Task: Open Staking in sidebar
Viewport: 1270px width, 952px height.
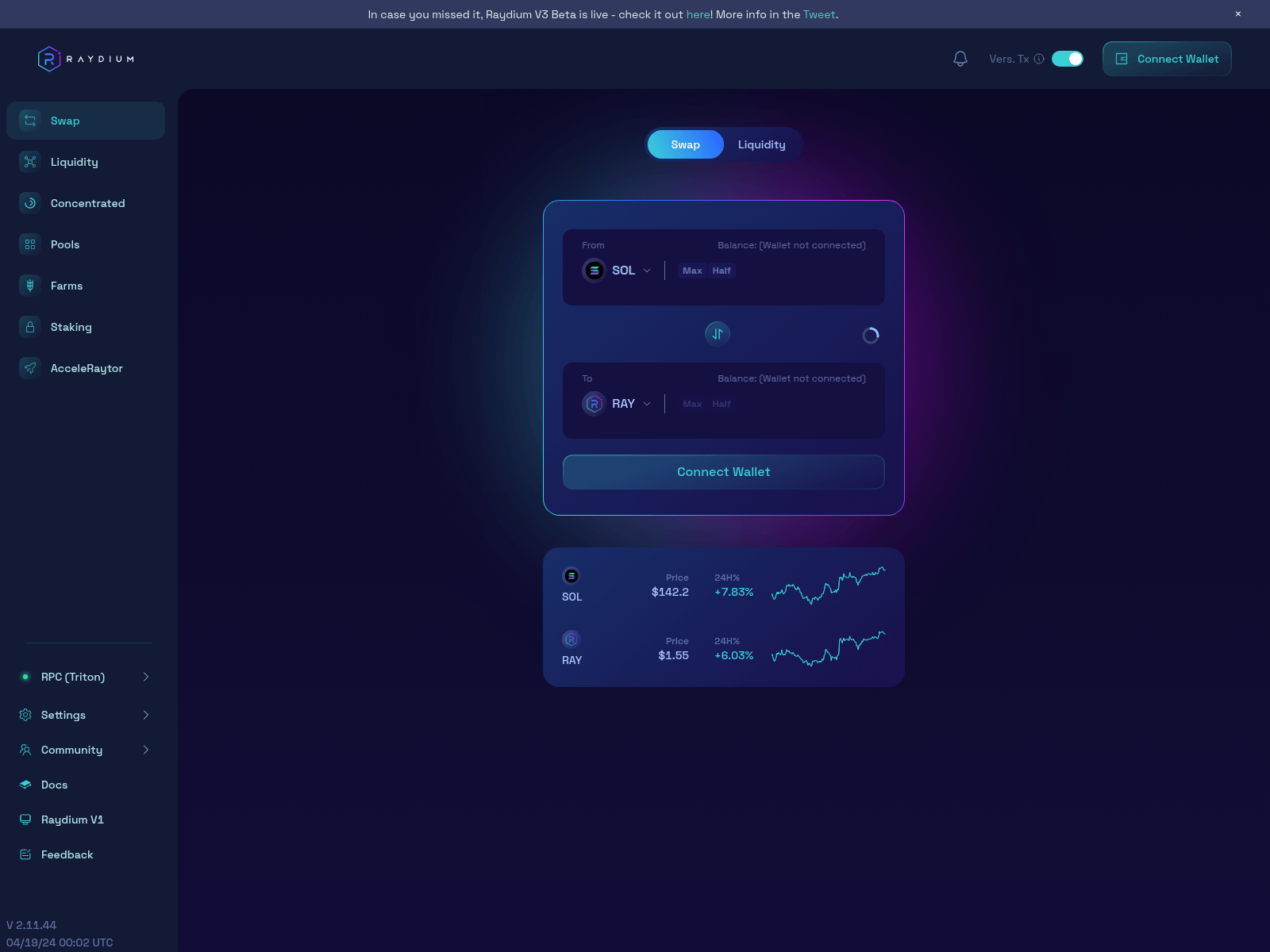Action: (x=86, y=327)
